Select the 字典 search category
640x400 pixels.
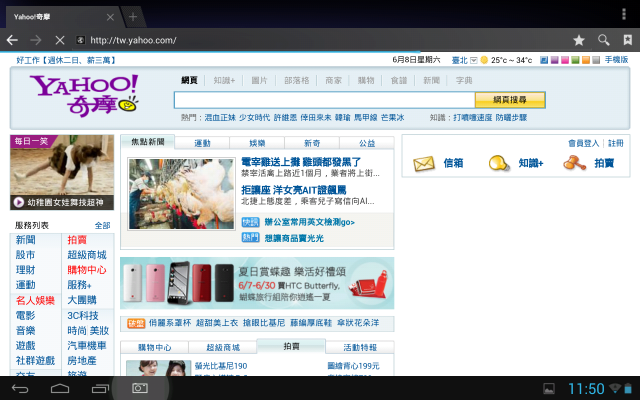point(464,80)
